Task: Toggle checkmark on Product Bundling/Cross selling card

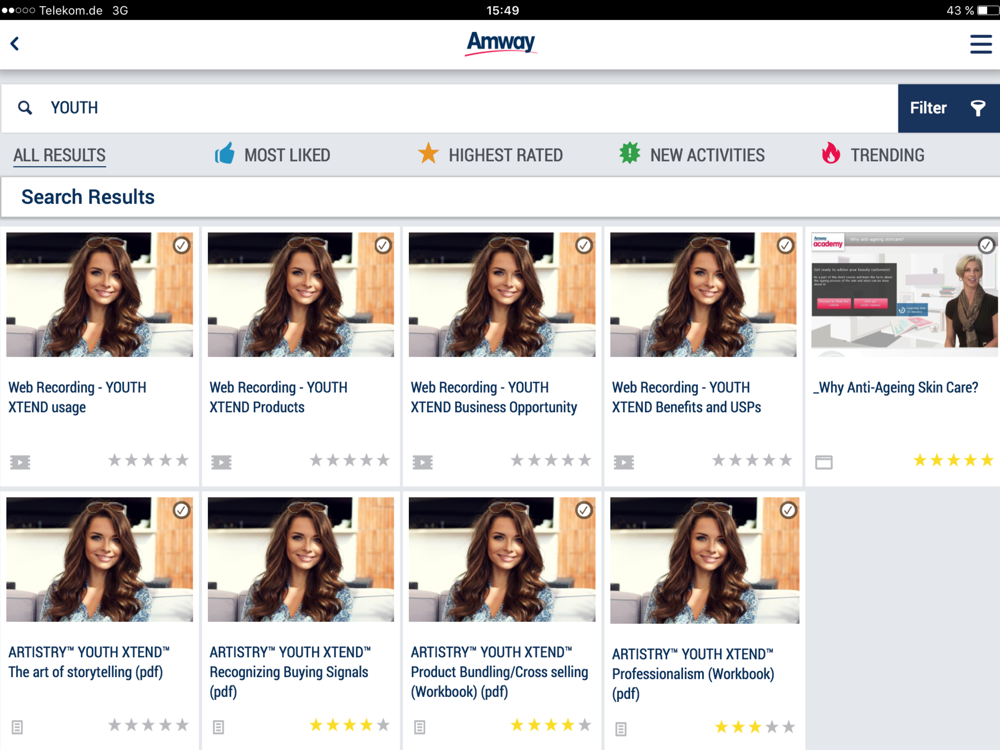Action: pos(584,510)
